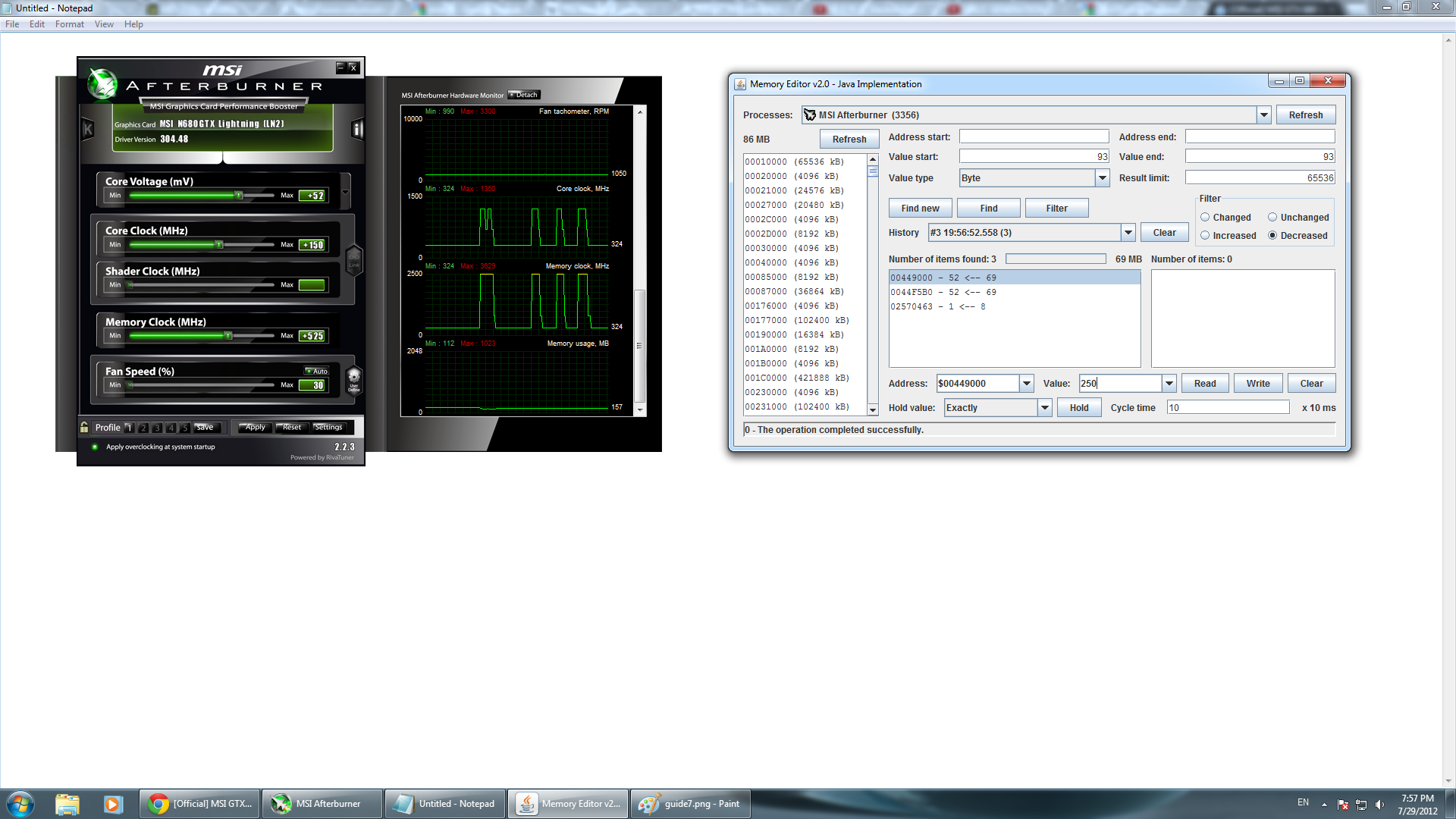Click the Write button

pyautogui.click(x=1258, y=384)
